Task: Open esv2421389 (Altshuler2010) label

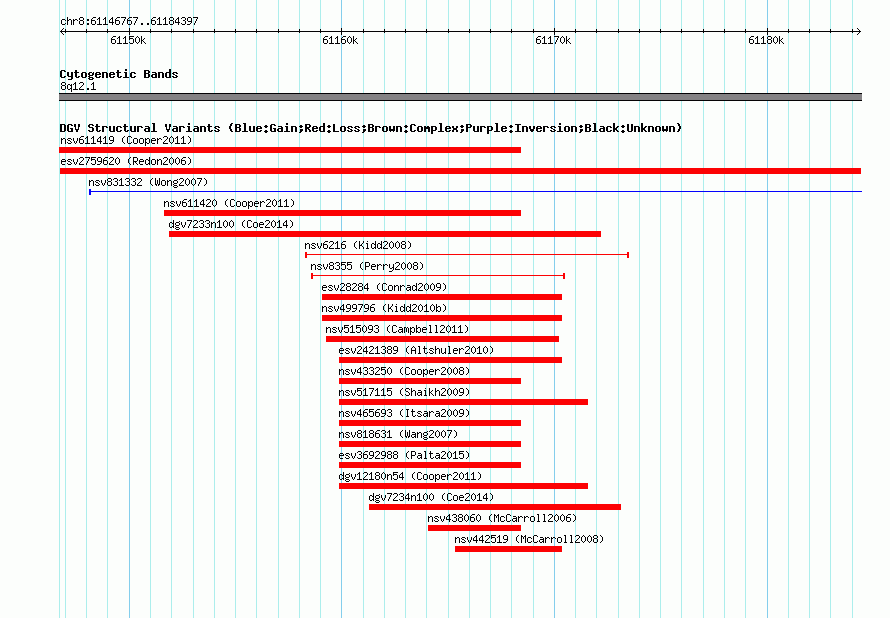Action: pos(416,350)
